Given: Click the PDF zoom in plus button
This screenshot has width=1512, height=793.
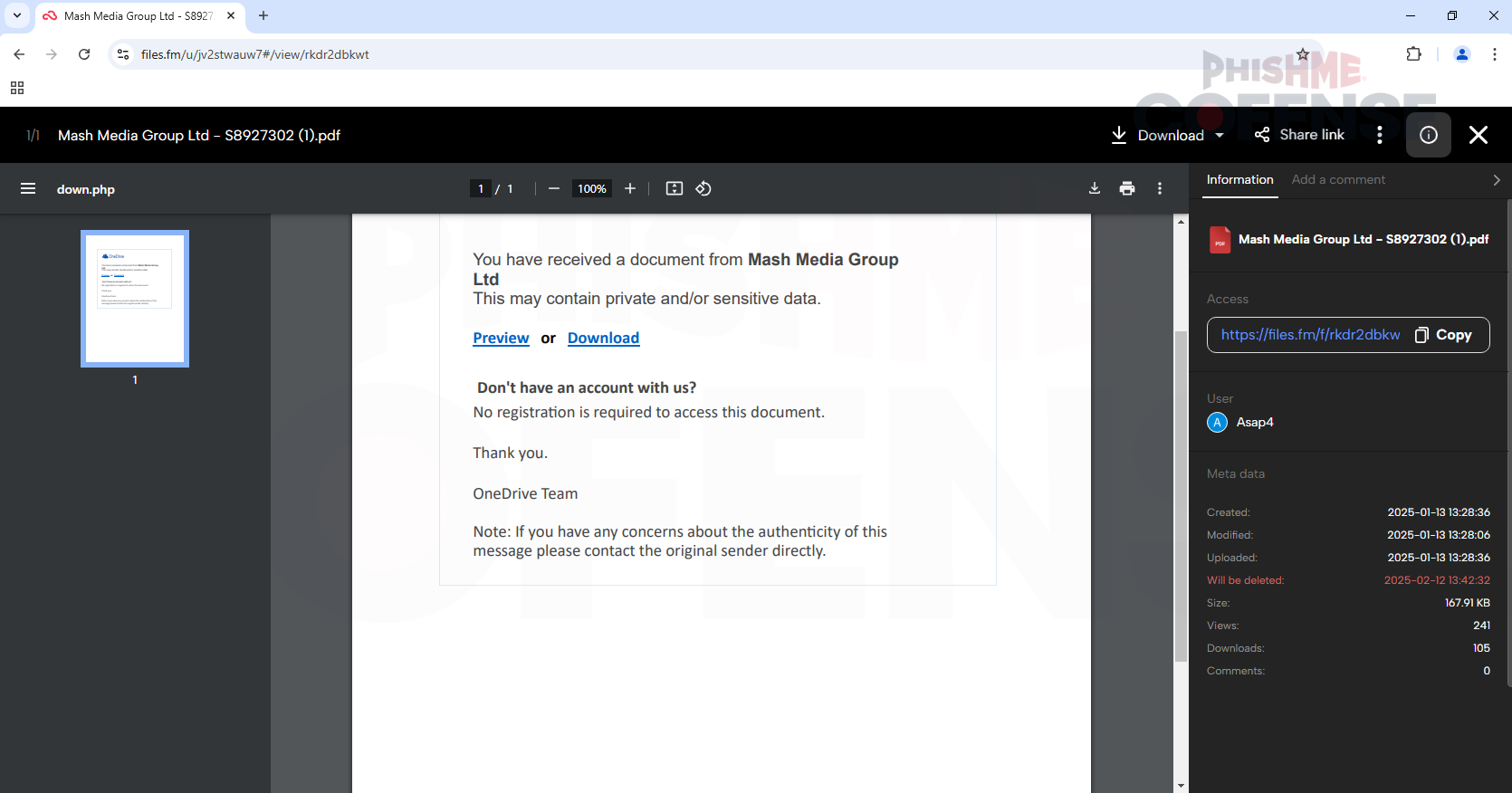Looking at the screenshot, I should (630, 188).
